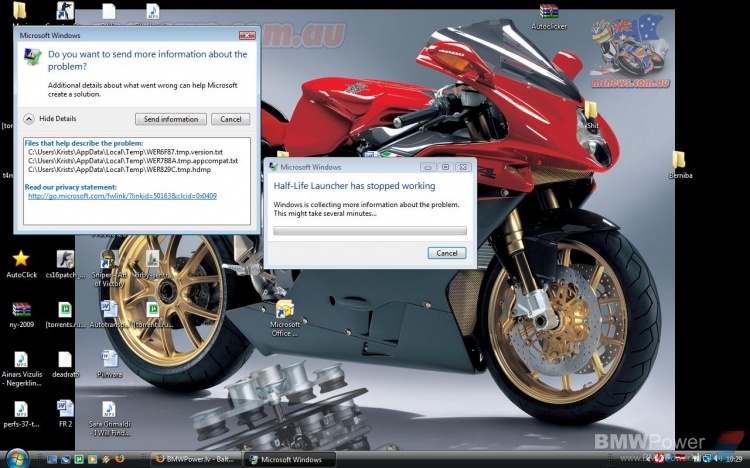Launch the media player quick launch icon
Screen dimensions: 750x468
point(92,459)
